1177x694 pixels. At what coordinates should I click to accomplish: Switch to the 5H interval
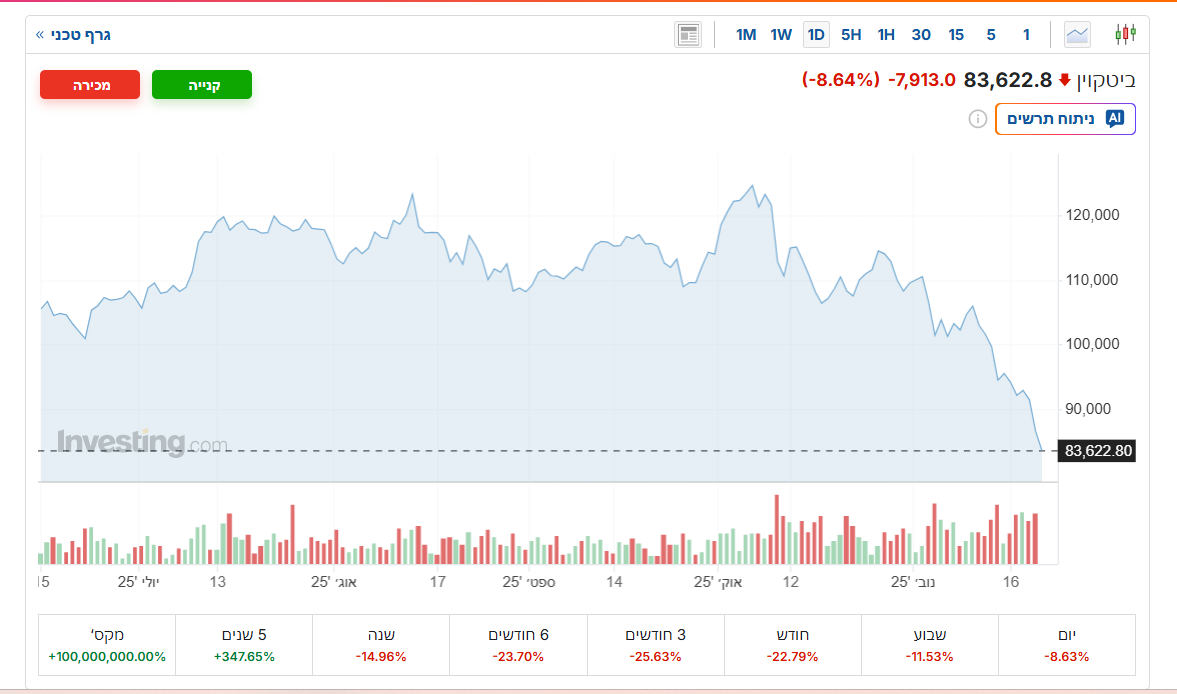click(851, 35)
